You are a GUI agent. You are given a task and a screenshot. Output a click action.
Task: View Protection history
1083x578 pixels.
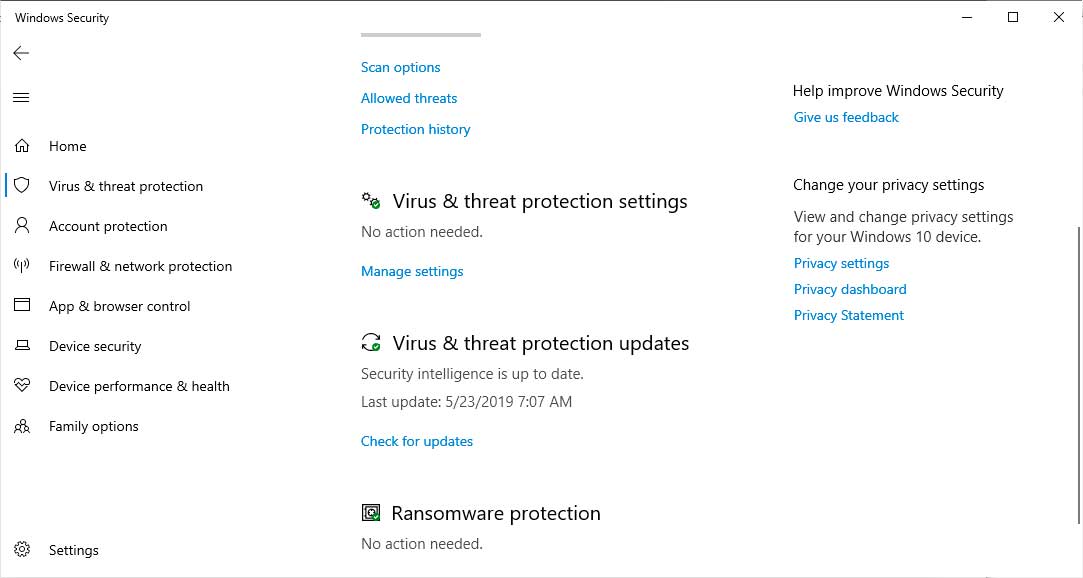click(x=415, y=129)
